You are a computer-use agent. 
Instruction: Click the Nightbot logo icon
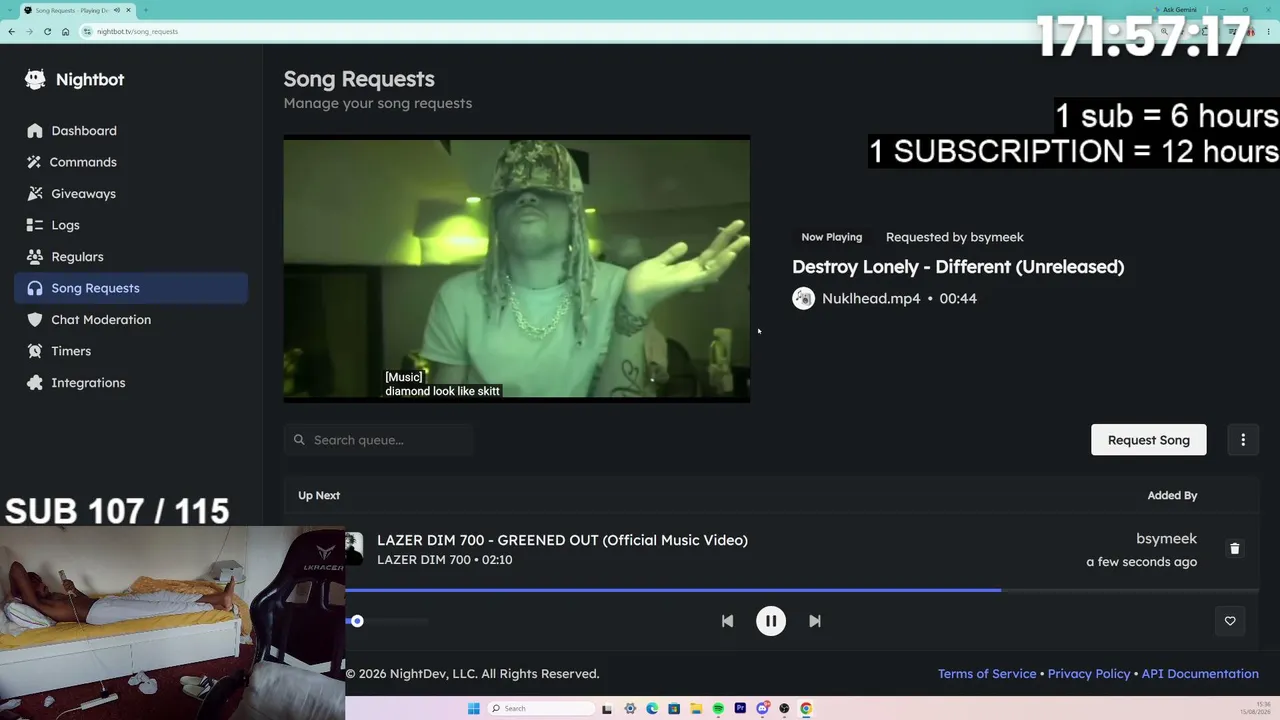35,80
